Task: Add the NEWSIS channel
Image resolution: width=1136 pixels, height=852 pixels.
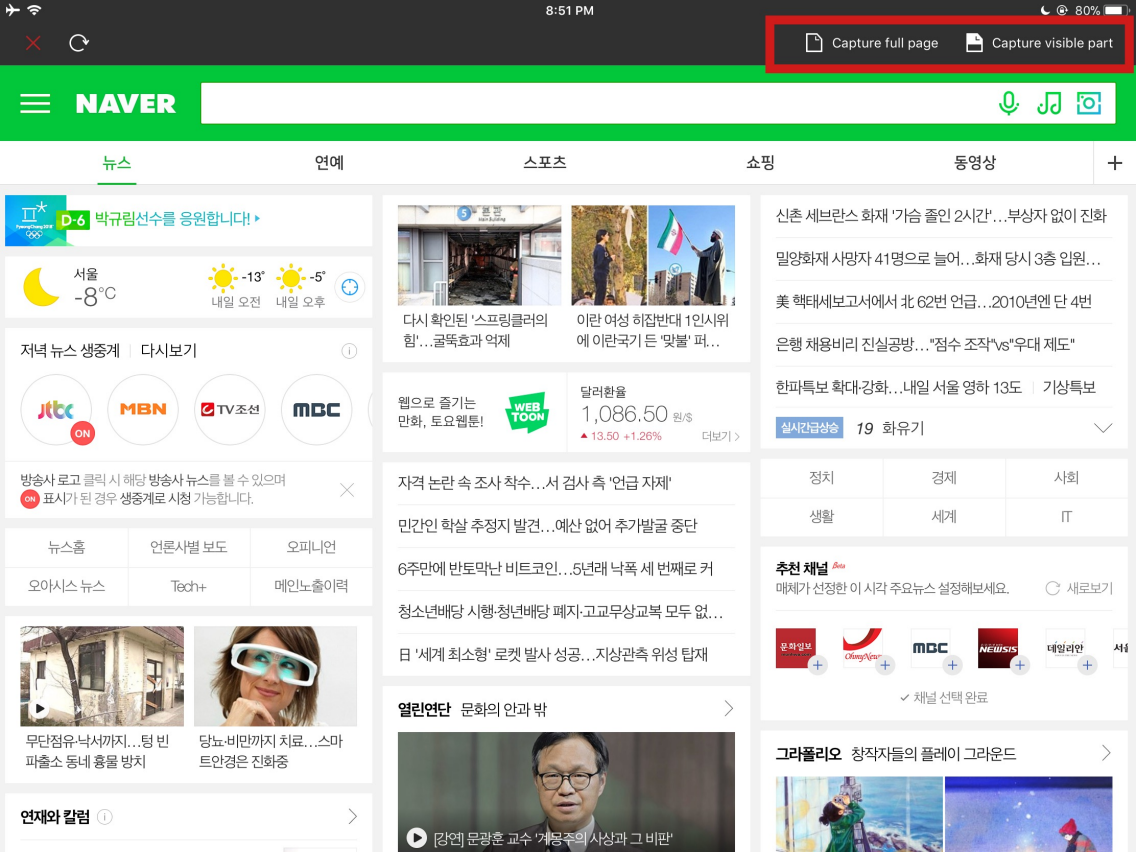Action: click(1019, 665)
